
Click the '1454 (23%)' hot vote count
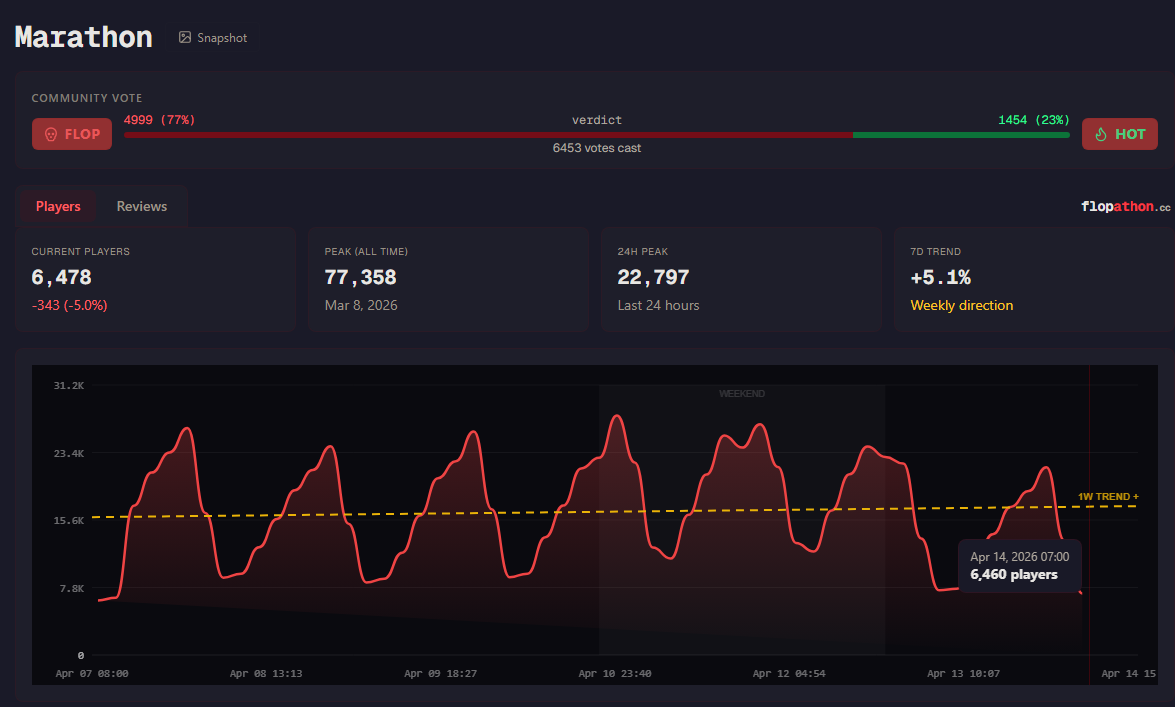pyautogui.click(x=1033, y=120)
